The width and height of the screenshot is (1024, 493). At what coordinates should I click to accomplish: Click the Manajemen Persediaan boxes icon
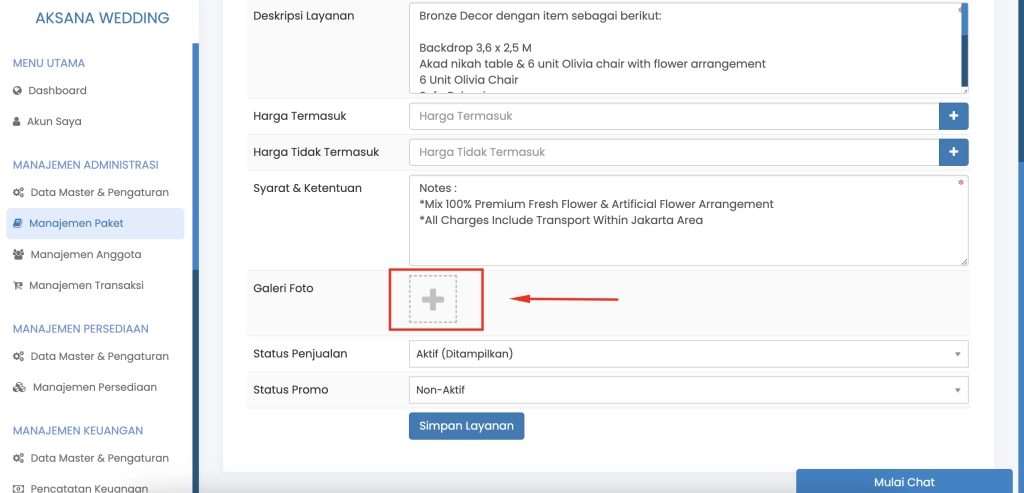pos(18,388)
